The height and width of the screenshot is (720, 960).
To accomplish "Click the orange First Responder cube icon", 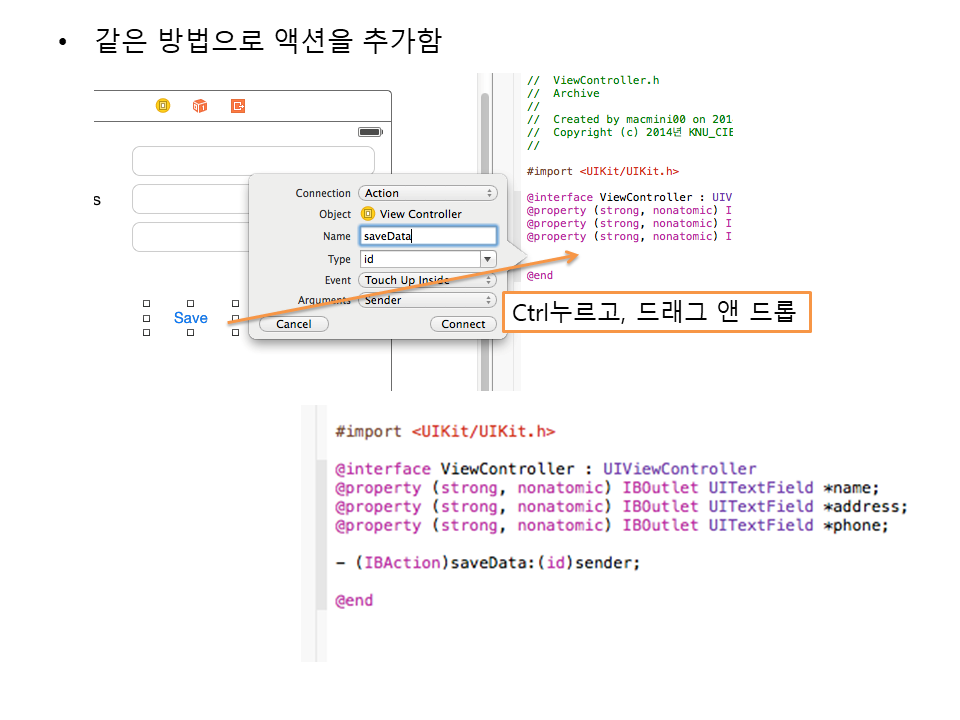I will click(200, 105).
